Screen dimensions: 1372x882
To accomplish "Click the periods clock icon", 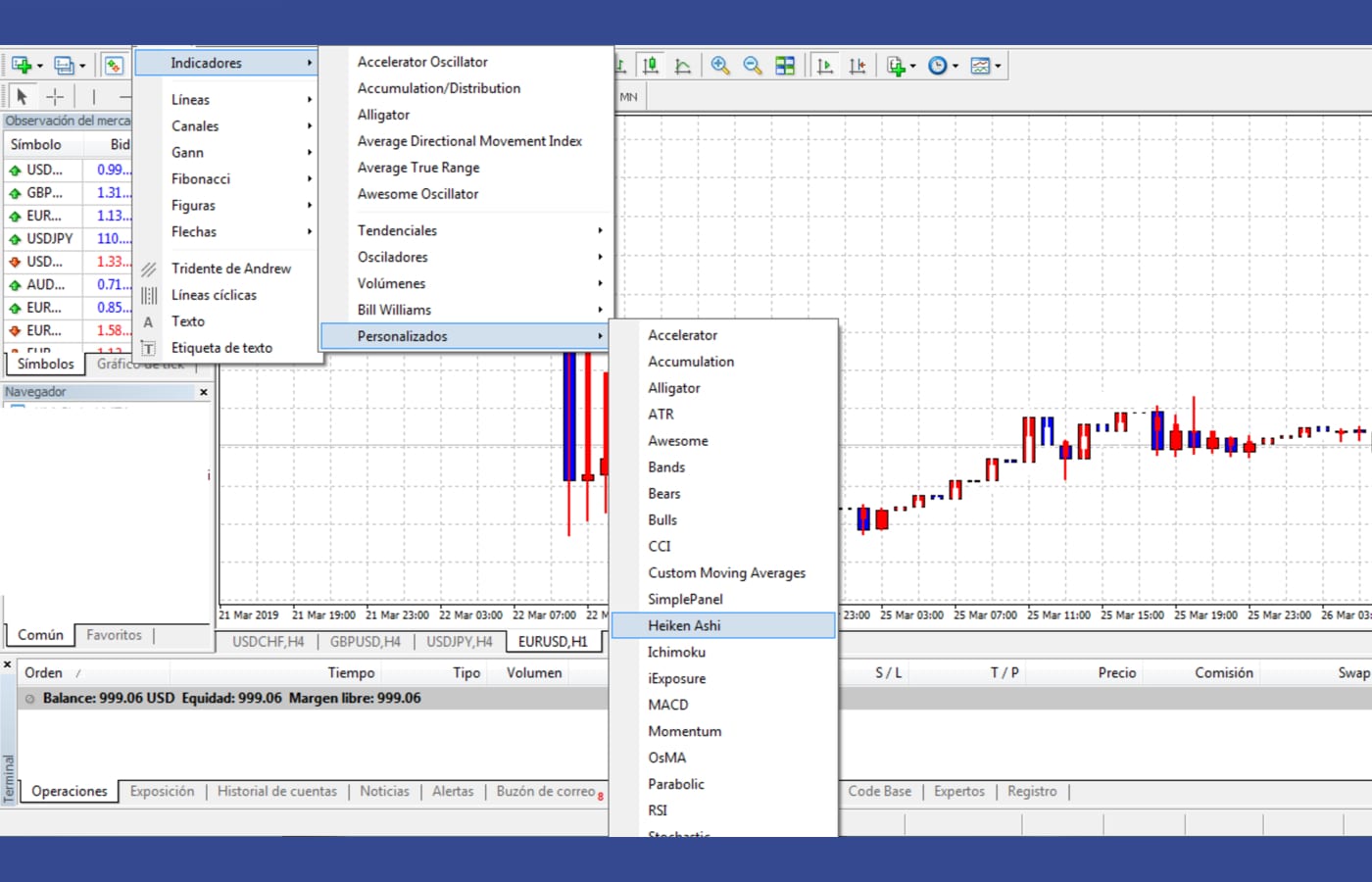I will pyautogui.click(x=938, y=66).
